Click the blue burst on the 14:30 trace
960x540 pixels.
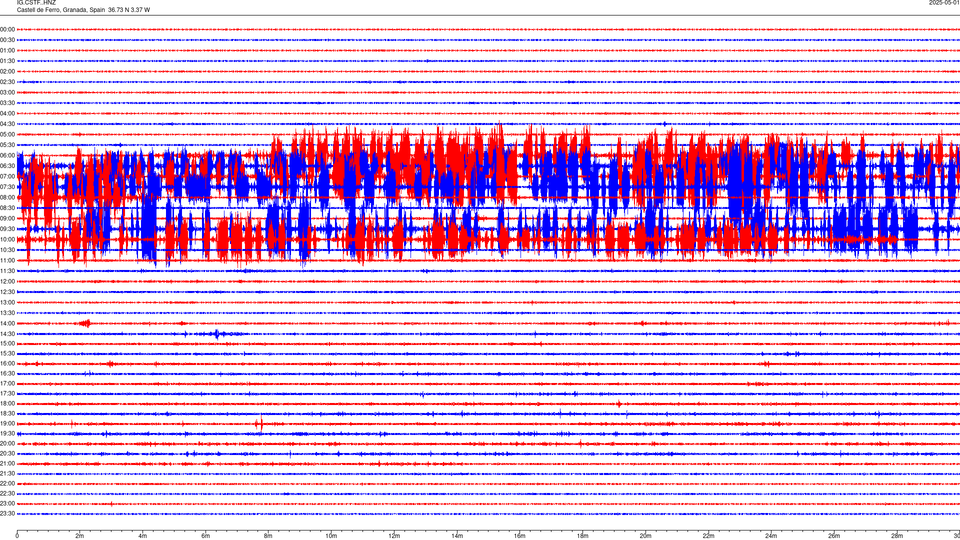click(218, 334)
